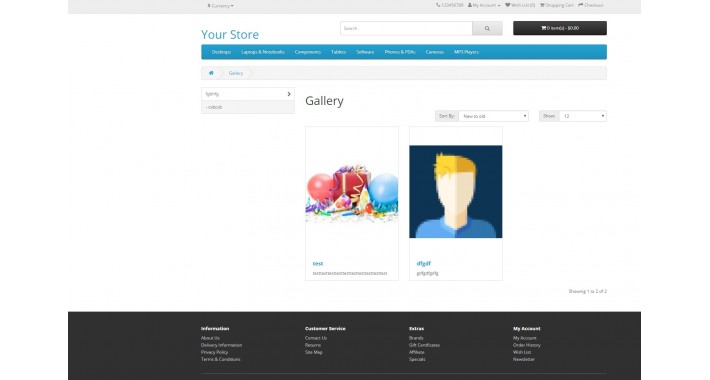Open the Components menu
Screen dimensions: 710x380
tap(308, 52)
